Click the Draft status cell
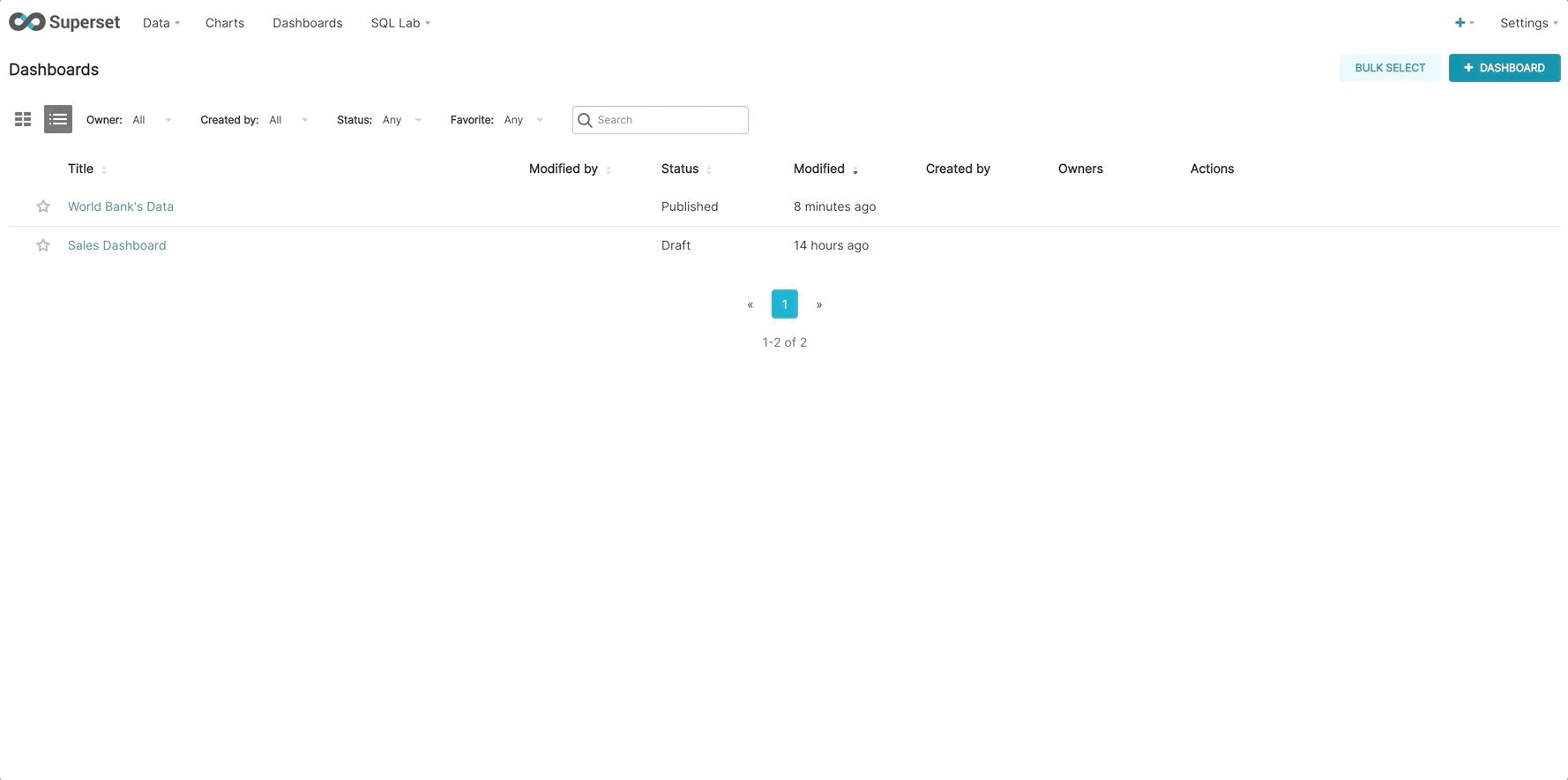Viewport: 1568px width, 780px height. pos(676,245)
